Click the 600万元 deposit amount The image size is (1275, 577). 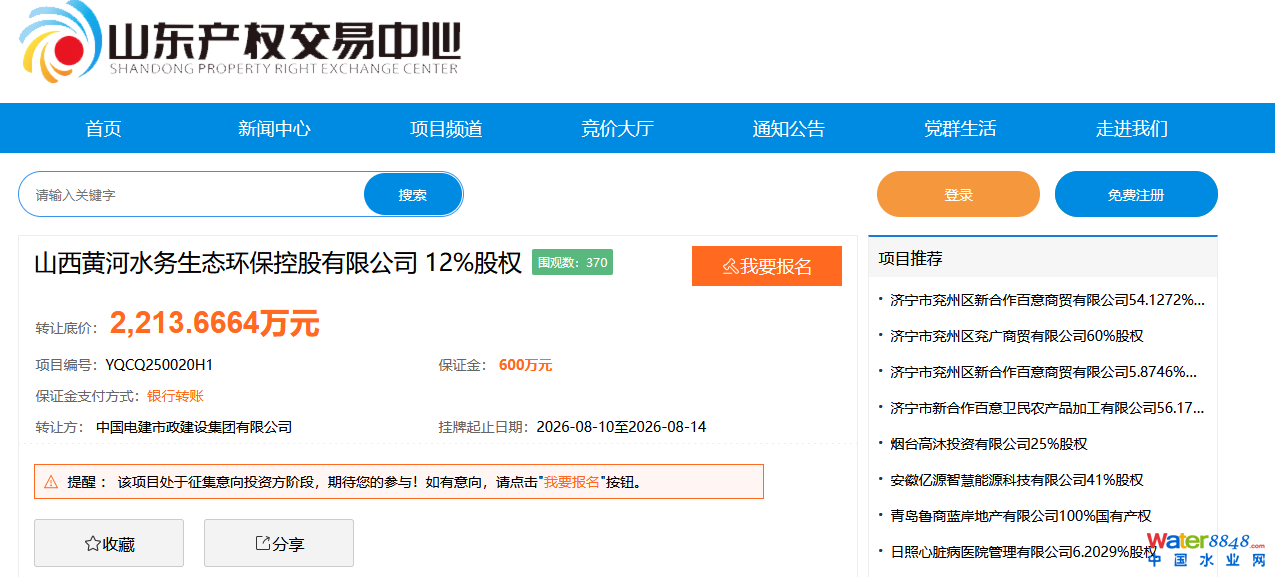click(x=525, y=365)
